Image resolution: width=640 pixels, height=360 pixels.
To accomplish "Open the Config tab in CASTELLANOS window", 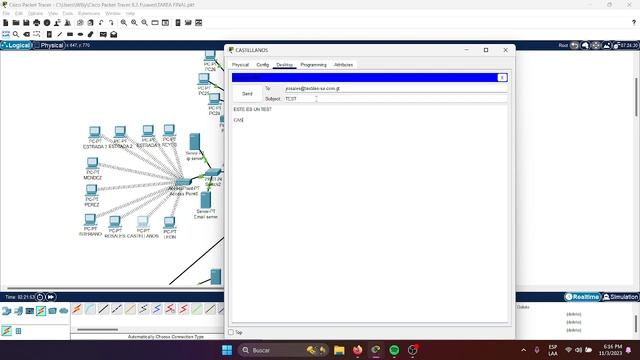I will (262, 65).
